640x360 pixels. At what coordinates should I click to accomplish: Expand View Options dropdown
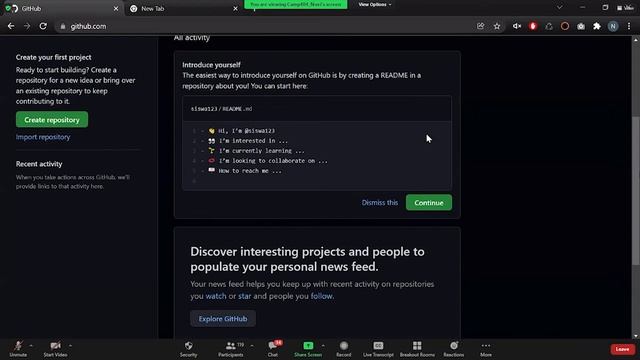click(375, 4)
